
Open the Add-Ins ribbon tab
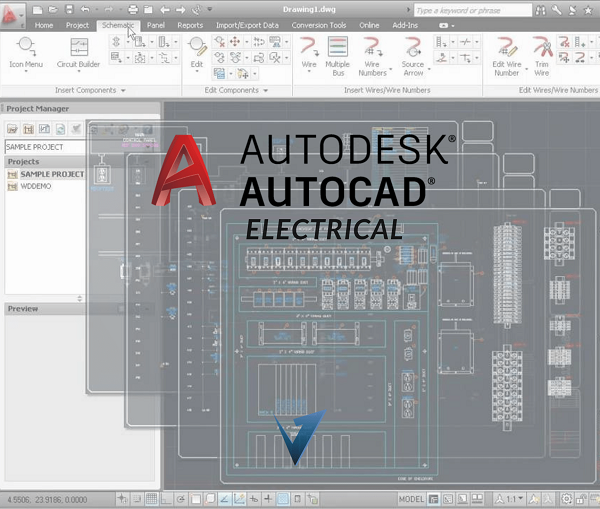pos(405,25)
